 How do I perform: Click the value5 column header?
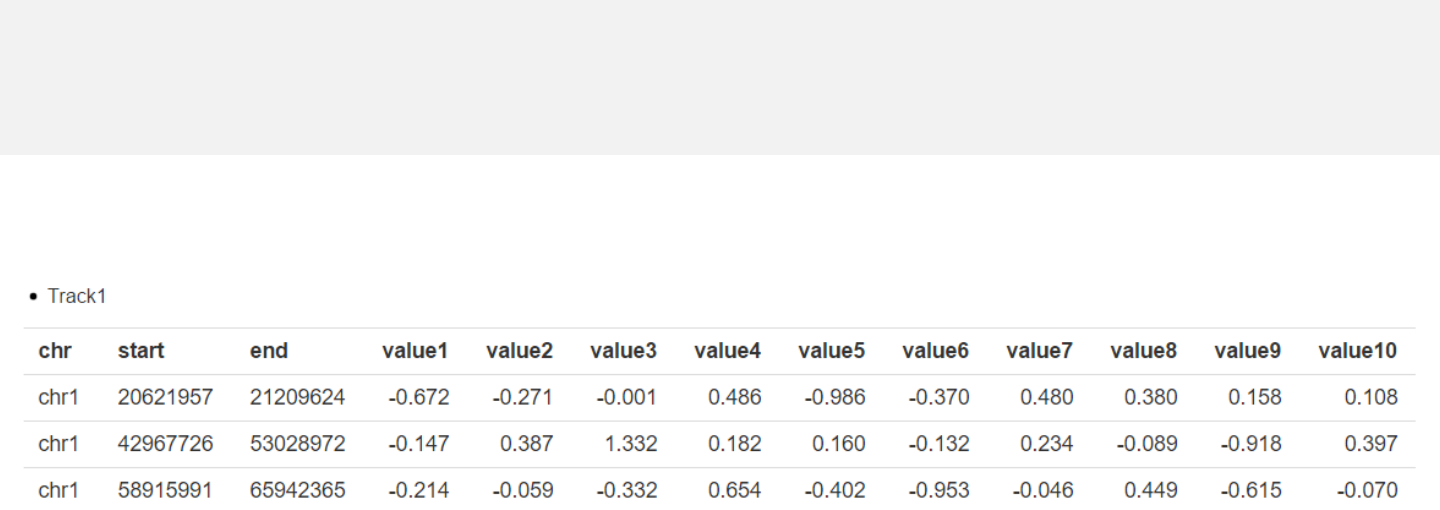pyautogui.click(x=831, y=351)
